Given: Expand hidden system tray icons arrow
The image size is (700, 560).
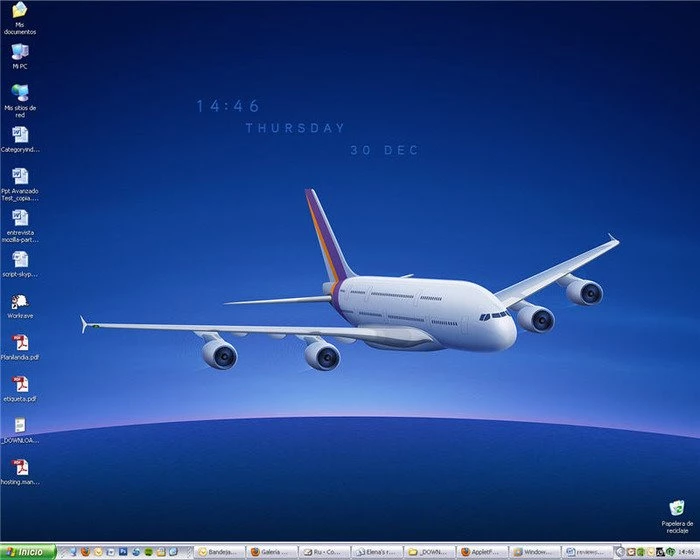Looking at the screenshot, I should click(x=621, y=552).
